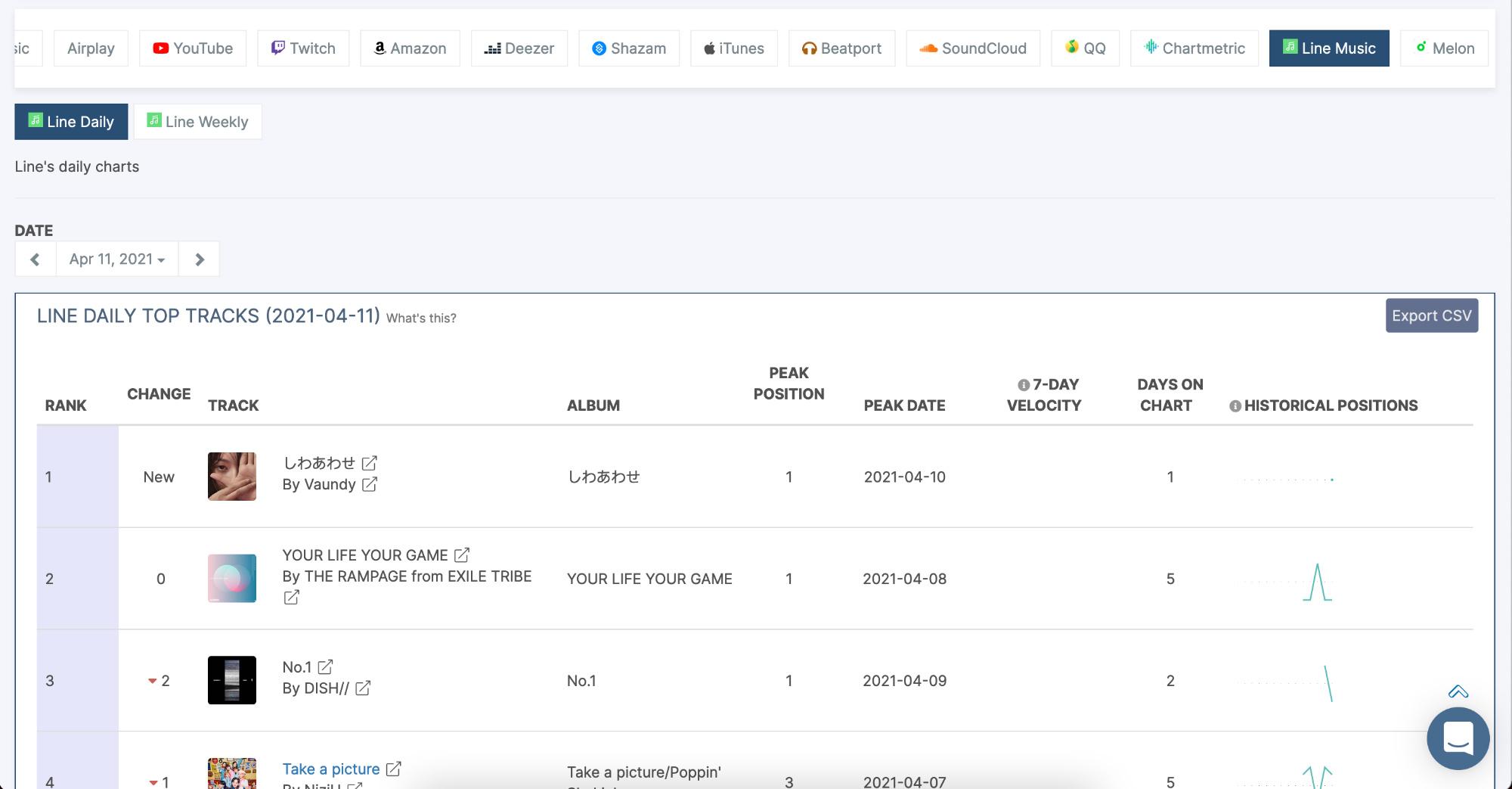The width and height of the screenshot is (1512, 789).
Task: Click the historical sparkline for YOUR LIFE YOUR GAME
Action: [1286, 582]
